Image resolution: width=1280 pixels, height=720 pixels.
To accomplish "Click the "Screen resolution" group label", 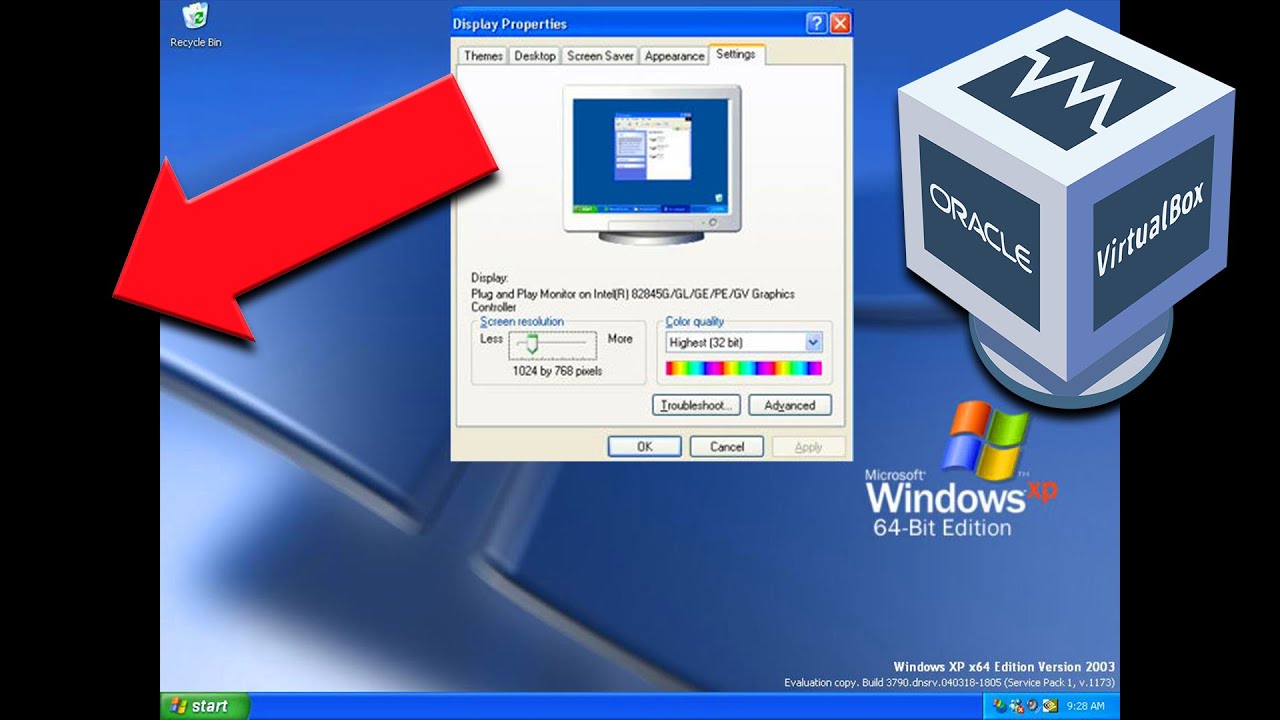I will (522, 322).
